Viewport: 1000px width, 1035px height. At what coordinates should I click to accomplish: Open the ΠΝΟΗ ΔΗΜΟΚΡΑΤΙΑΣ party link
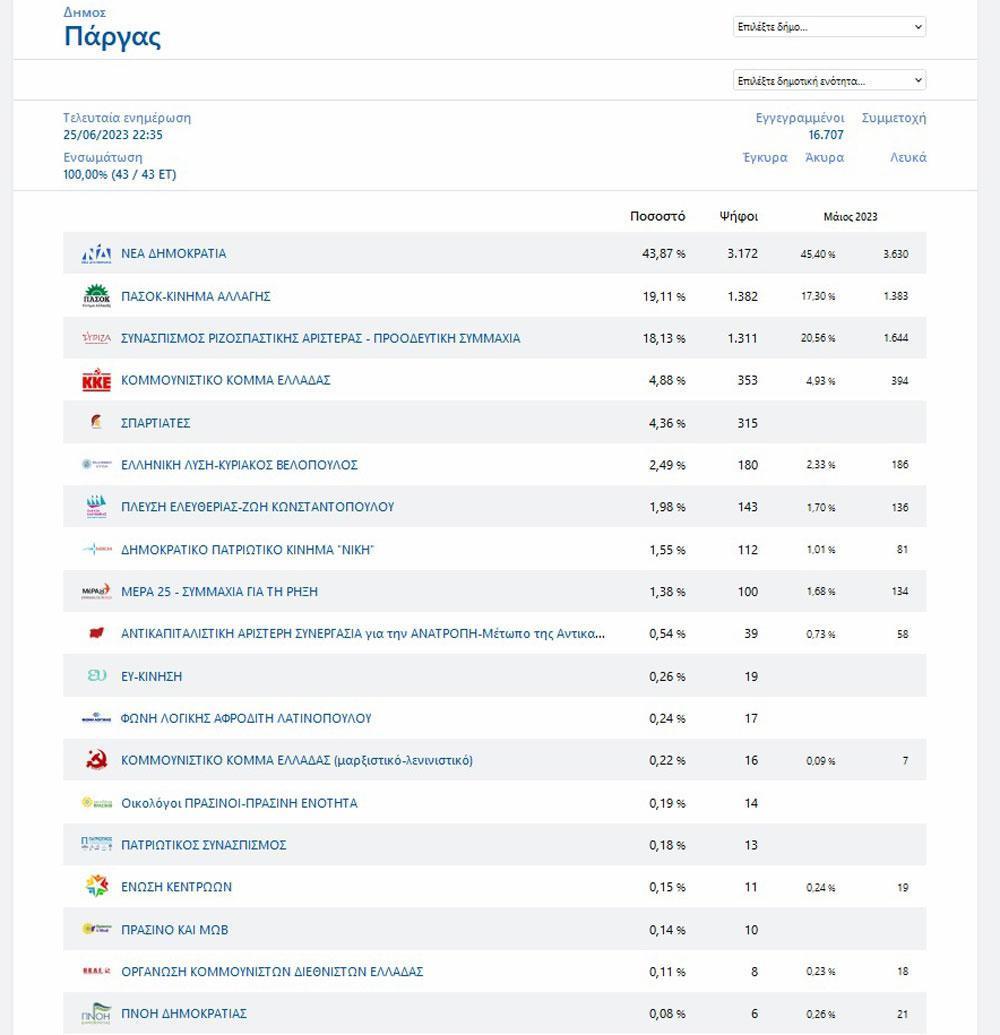pyautogui.click(x=183, y=1013)
